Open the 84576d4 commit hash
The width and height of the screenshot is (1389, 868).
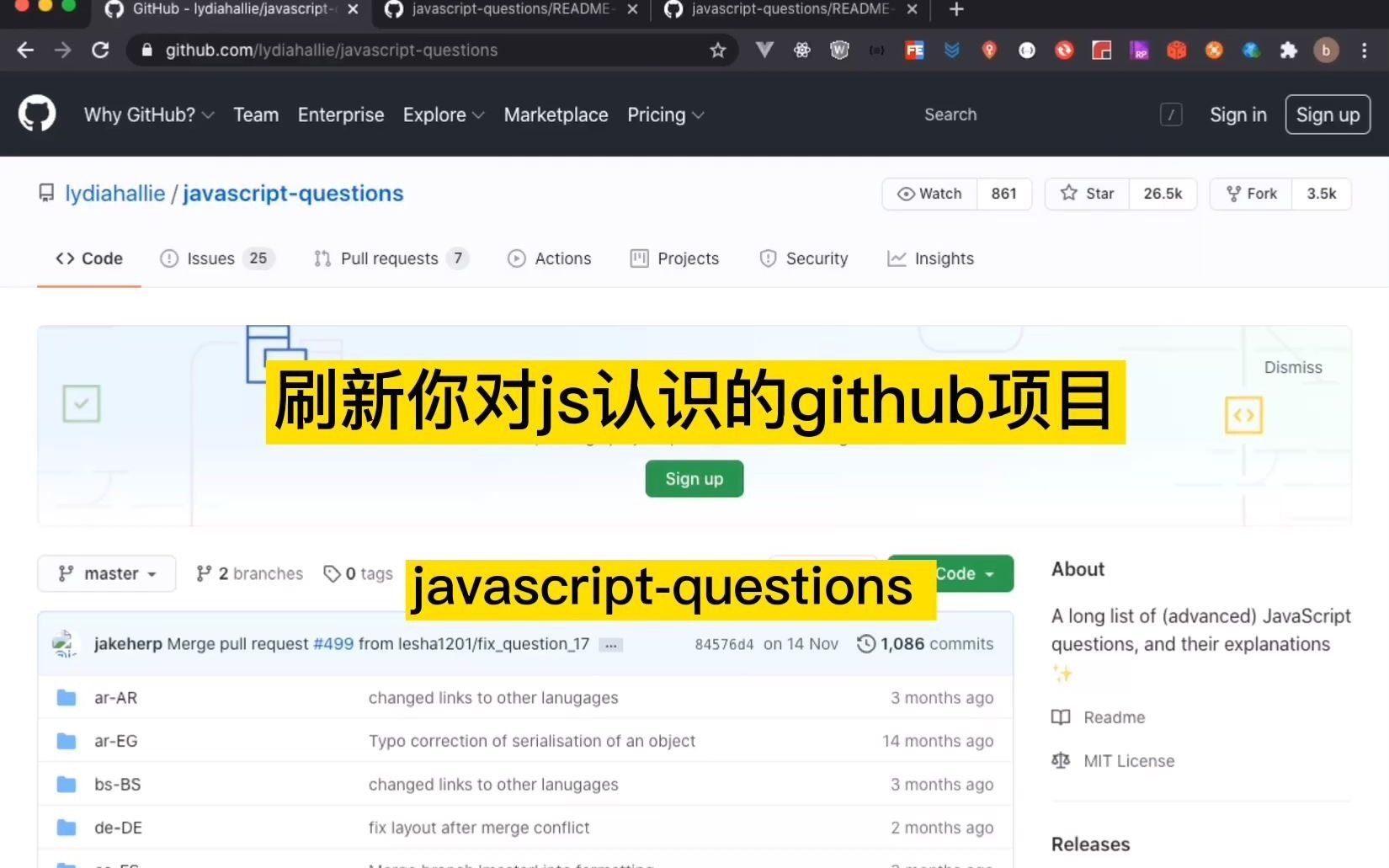click(x=724, y=644)
